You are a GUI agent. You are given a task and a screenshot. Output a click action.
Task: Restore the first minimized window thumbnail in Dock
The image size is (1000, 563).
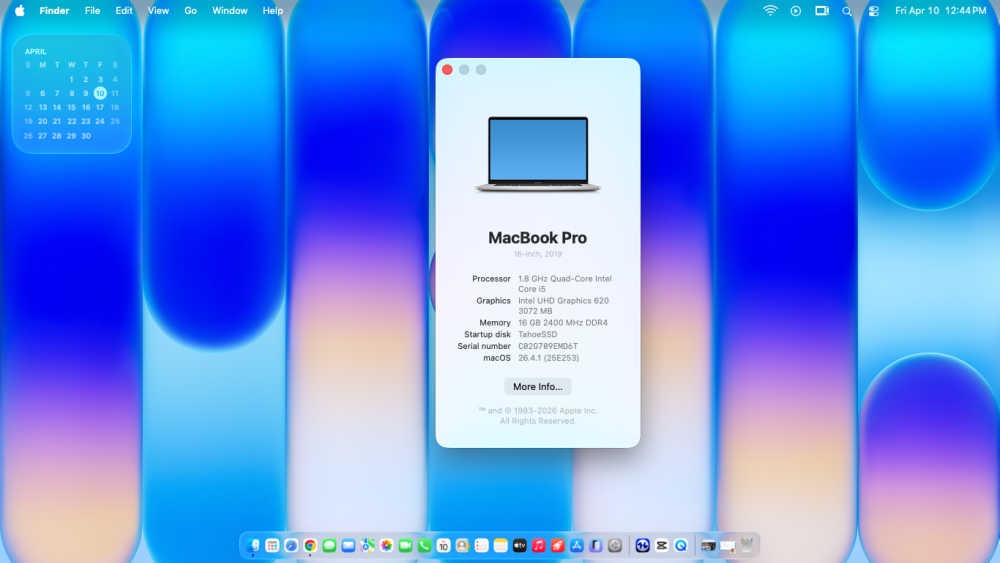(x=709, y=545)
